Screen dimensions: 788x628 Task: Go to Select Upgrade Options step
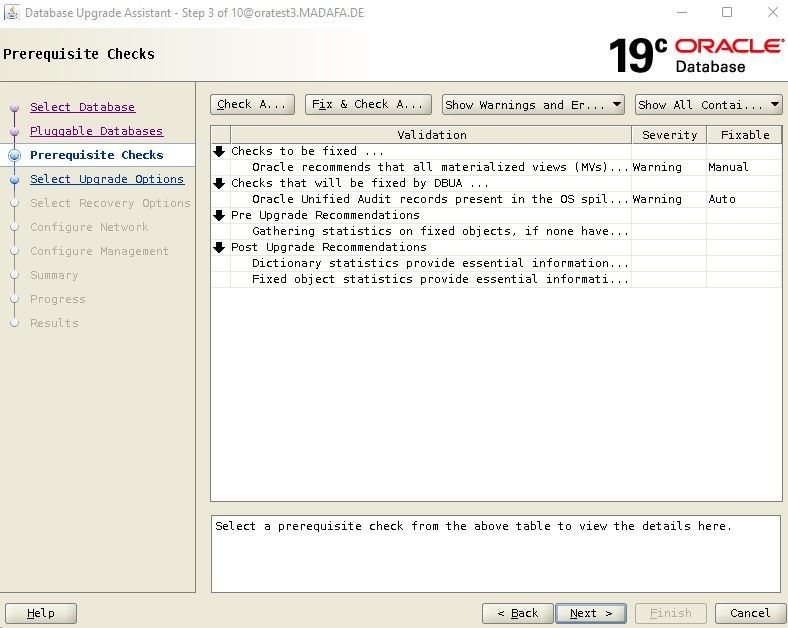107,179
